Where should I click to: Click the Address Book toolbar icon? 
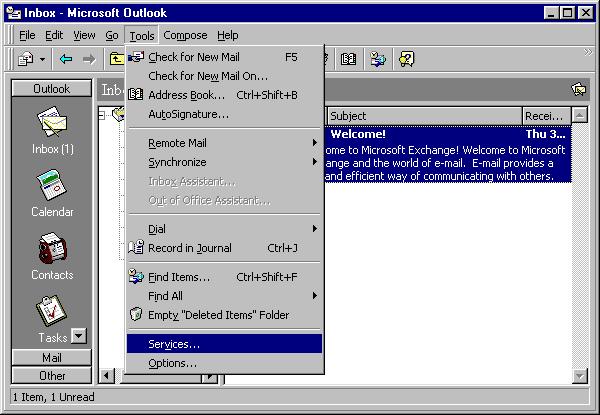click(348, 59)
